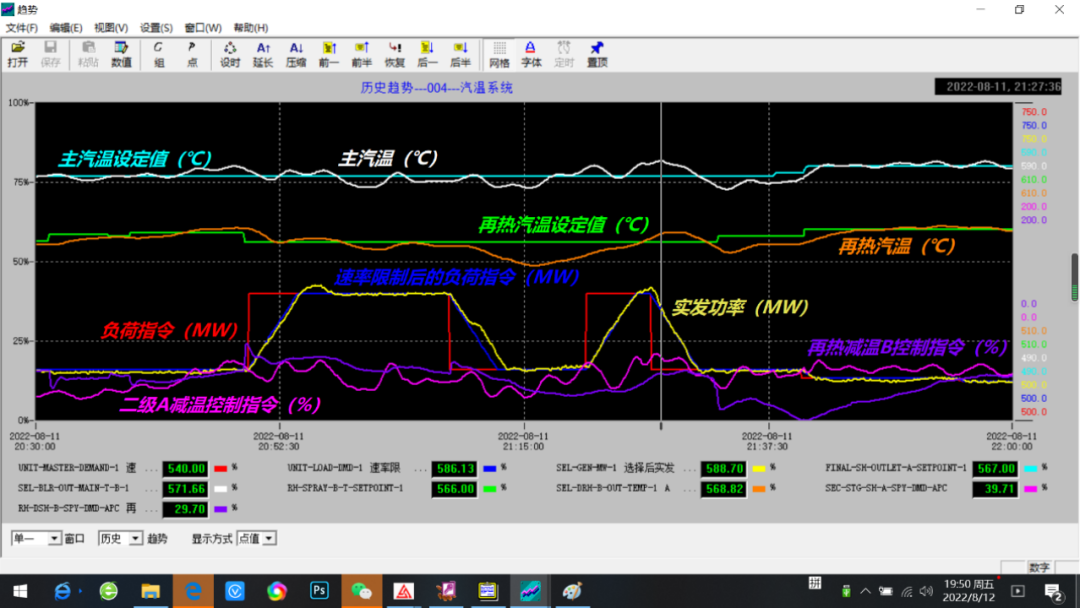Select the 组 (Group) toolbar icon
The image size is (1080, 608).
point(159,54)
